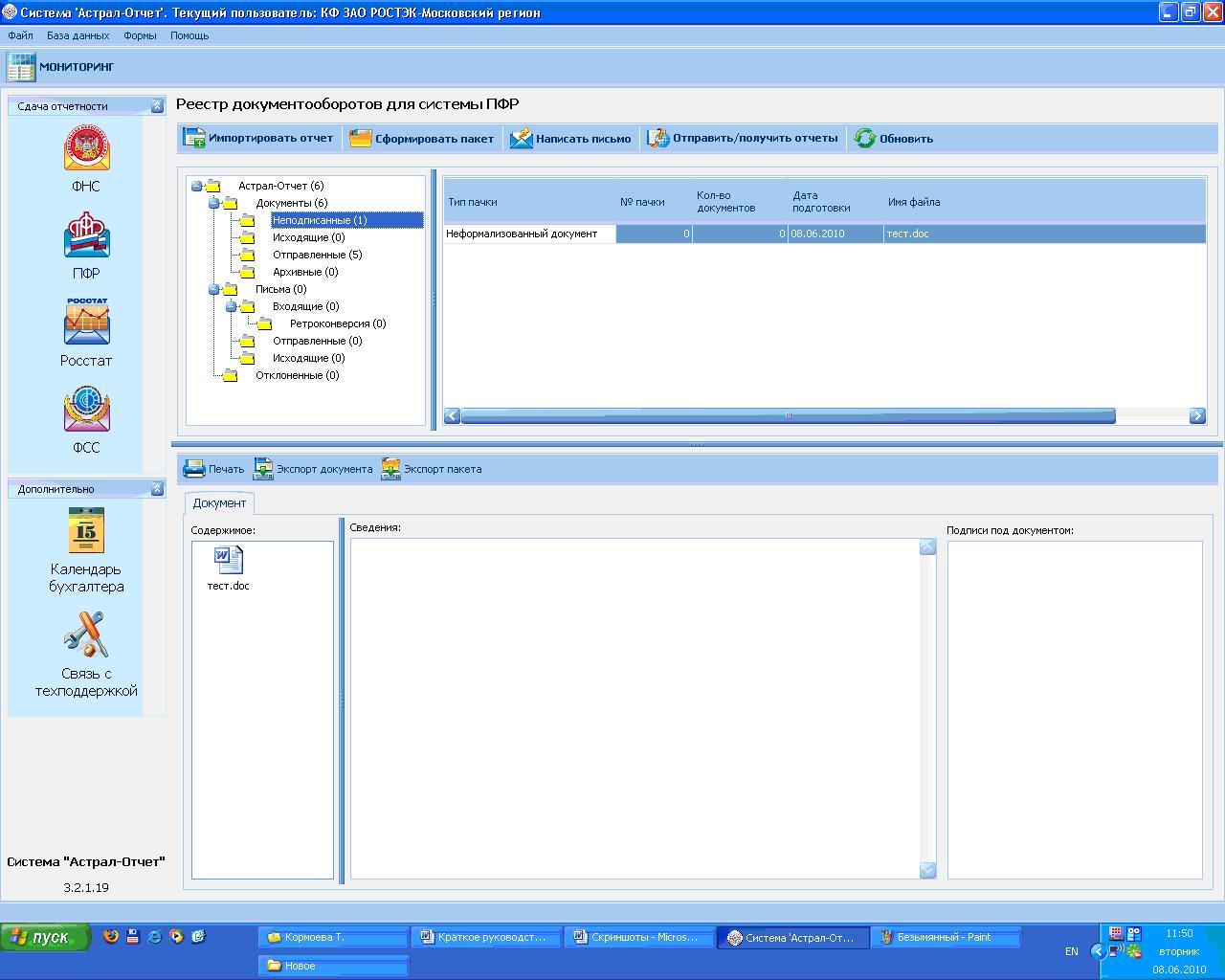This screenshot has width=1225, height=980.
Task: Select Отправленные (5) folder
Action: [x=317, y=255]
